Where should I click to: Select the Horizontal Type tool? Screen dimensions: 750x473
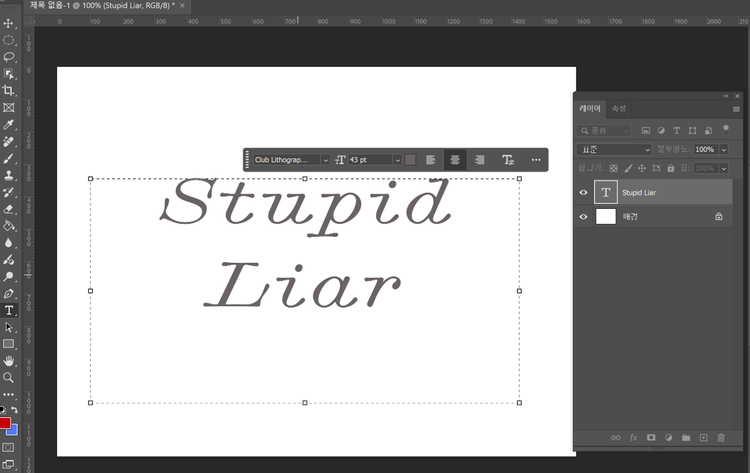tap(9, 310)
